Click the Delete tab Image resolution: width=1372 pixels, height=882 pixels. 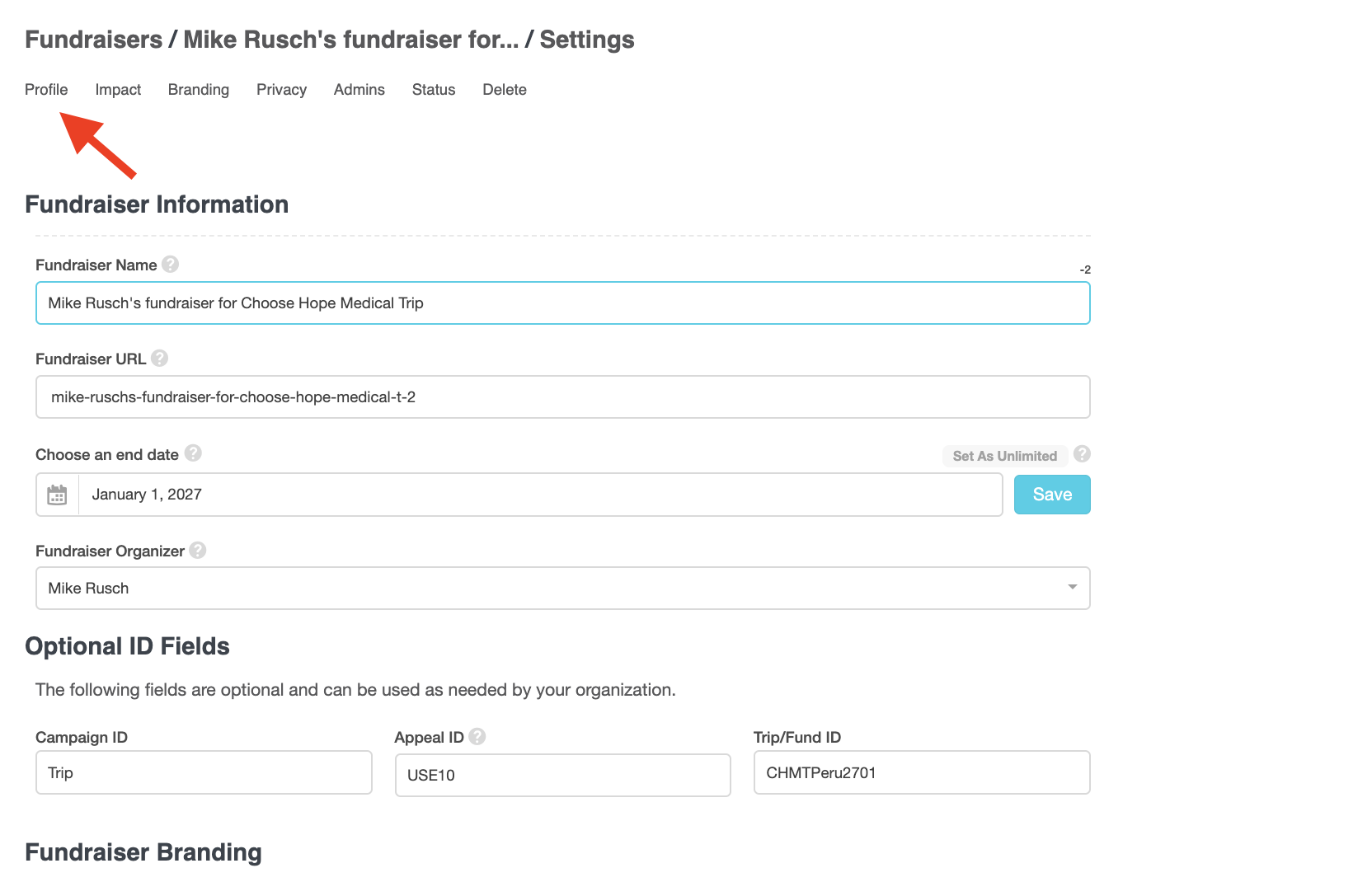click(x=504, y=90)
